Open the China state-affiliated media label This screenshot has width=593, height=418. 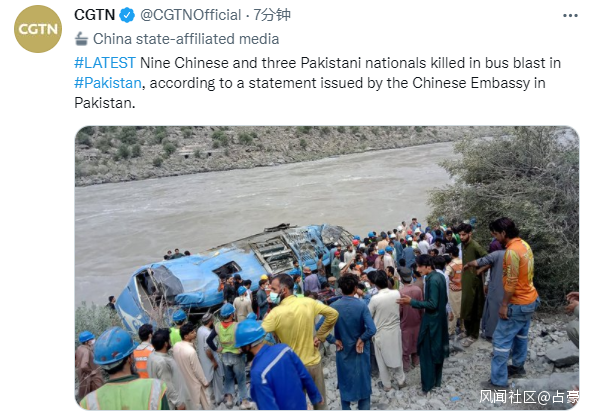186,39
